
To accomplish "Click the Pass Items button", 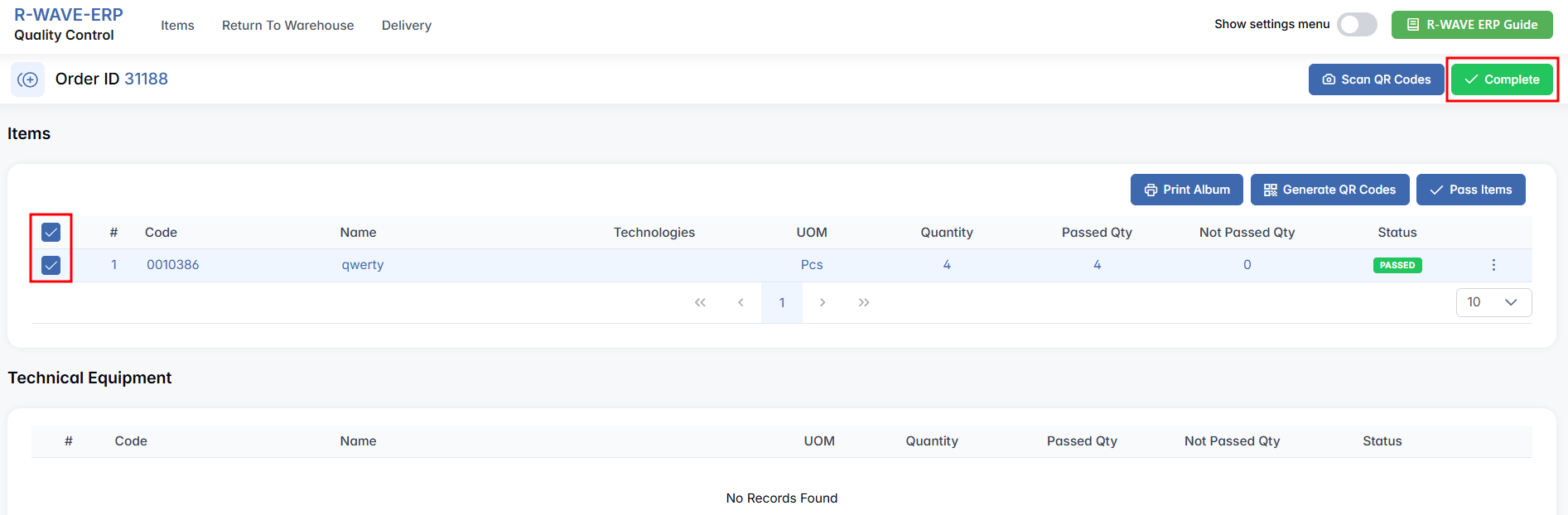I will (1470, 190).
